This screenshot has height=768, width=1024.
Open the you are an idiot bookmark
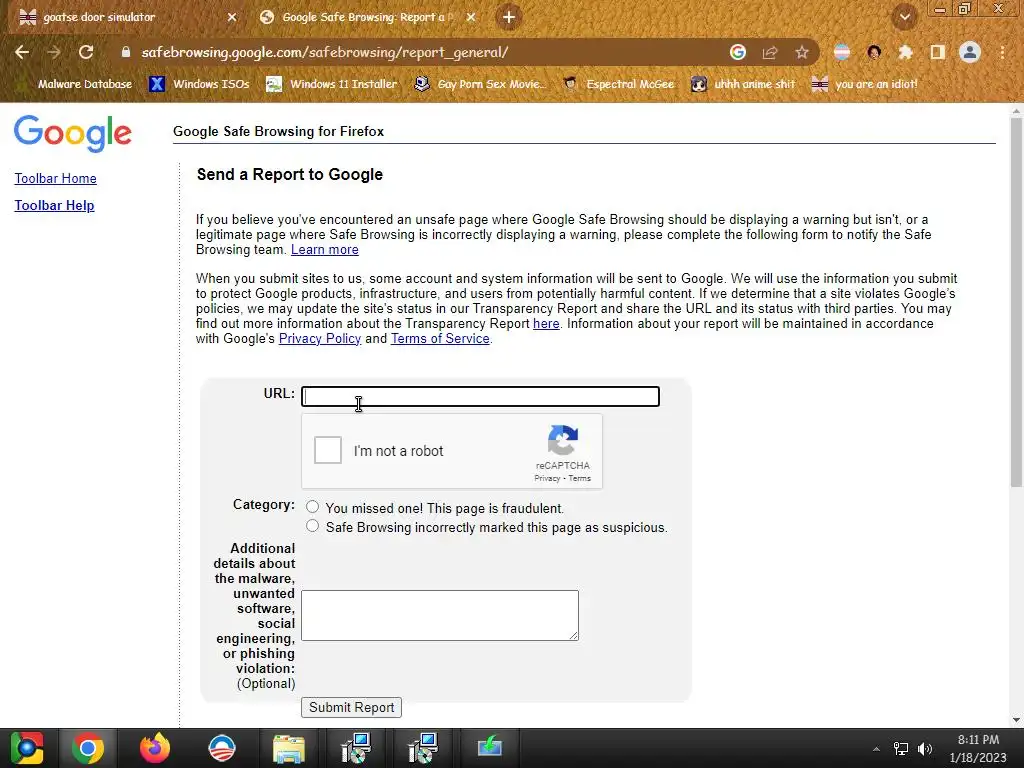865,84
